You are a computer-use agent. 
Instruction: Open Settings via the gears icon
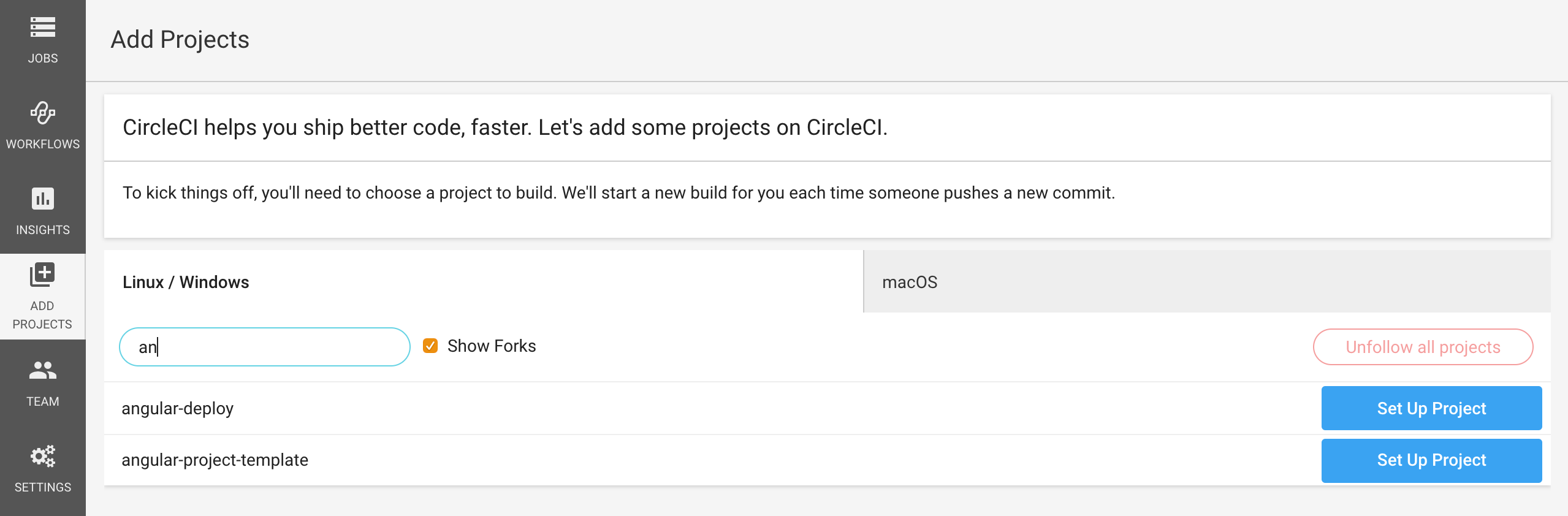click(x=42, y=457)
